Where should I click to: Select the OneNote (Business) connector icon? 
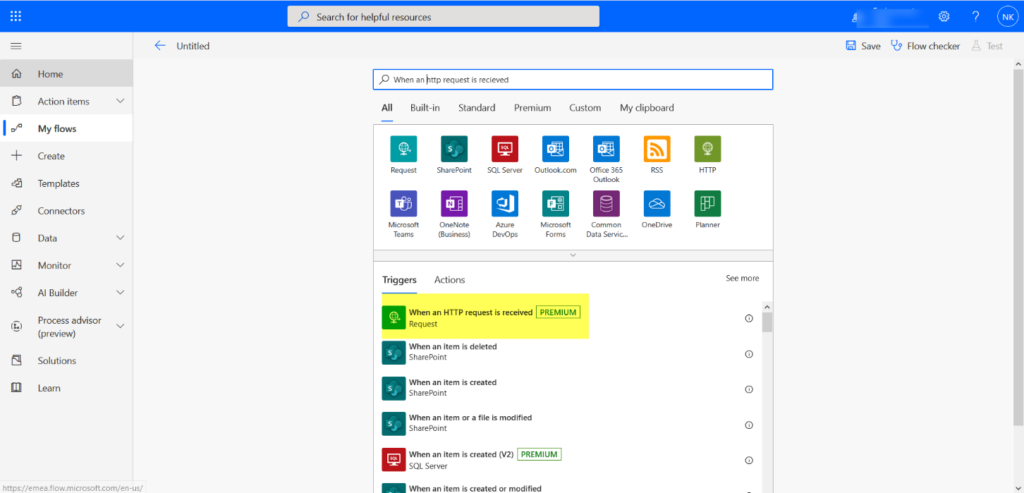(454, 204)
